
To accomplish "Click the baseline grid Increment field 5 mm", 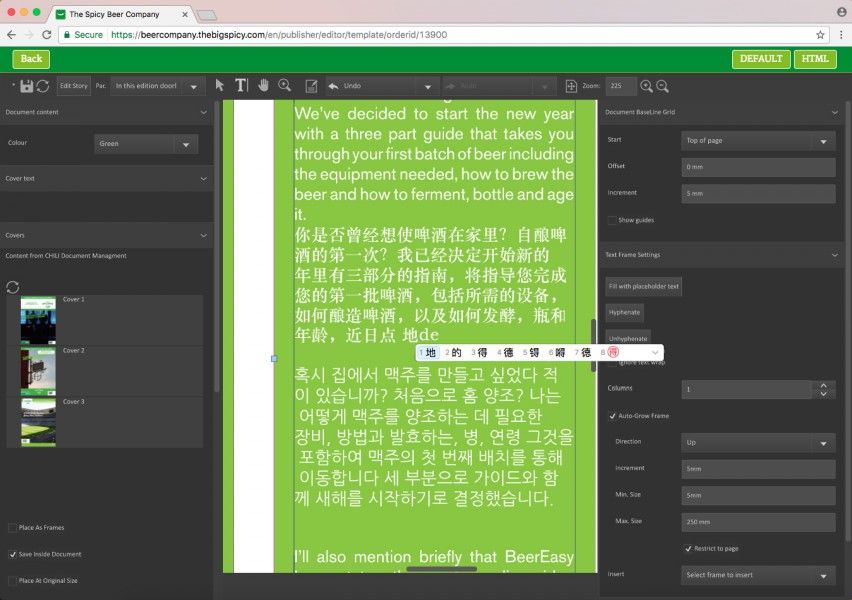I will tap(758, 194).
